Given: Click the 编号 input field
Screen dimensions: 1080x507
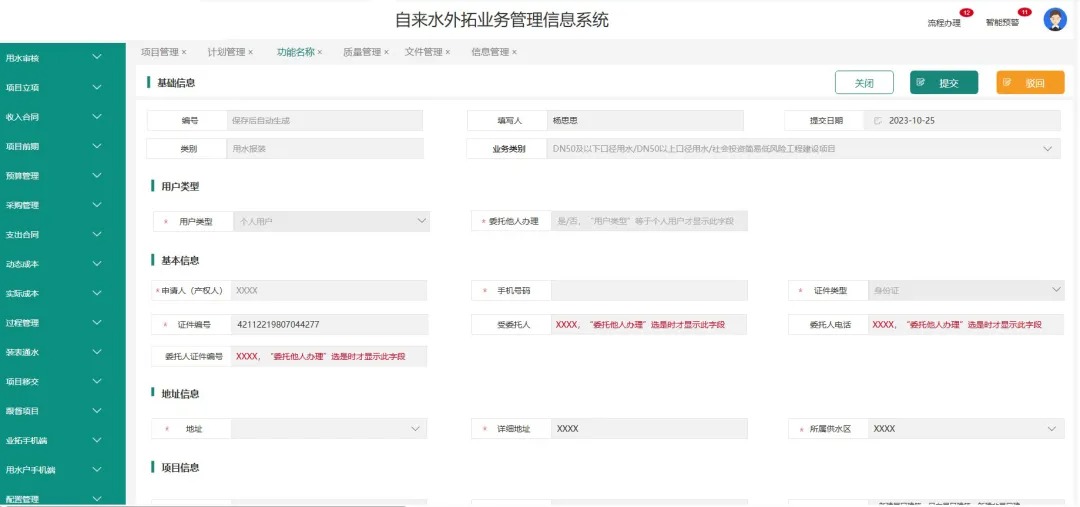Looking at the screenshot, I should (324, 121).
